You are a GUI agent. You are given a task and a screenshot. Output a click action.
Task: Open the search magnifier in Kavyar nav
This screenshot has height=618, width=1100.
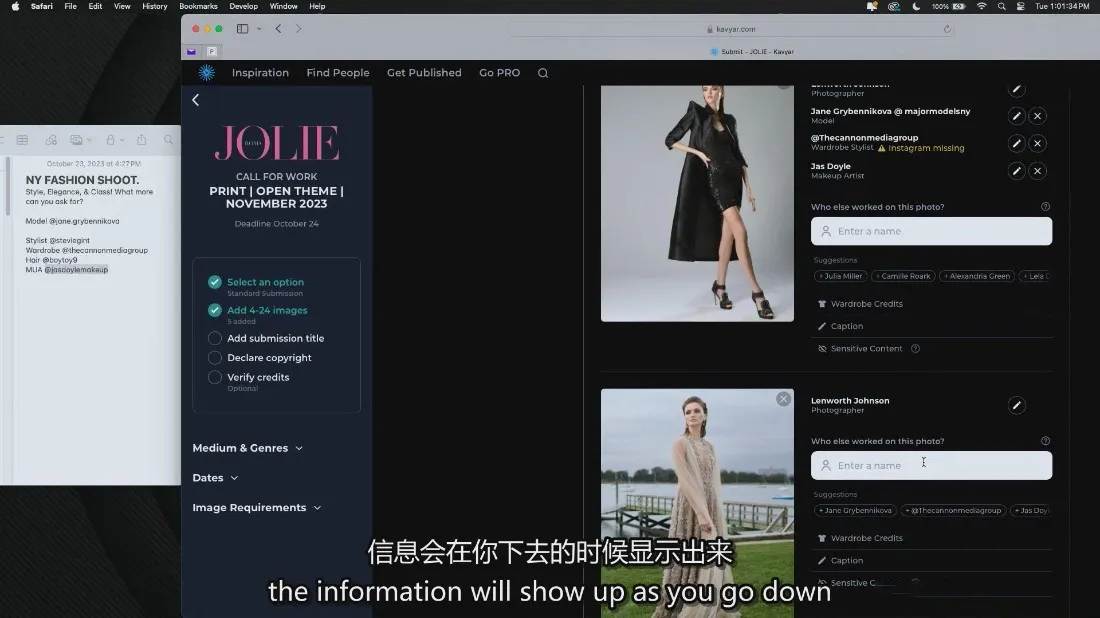(543, 73)
